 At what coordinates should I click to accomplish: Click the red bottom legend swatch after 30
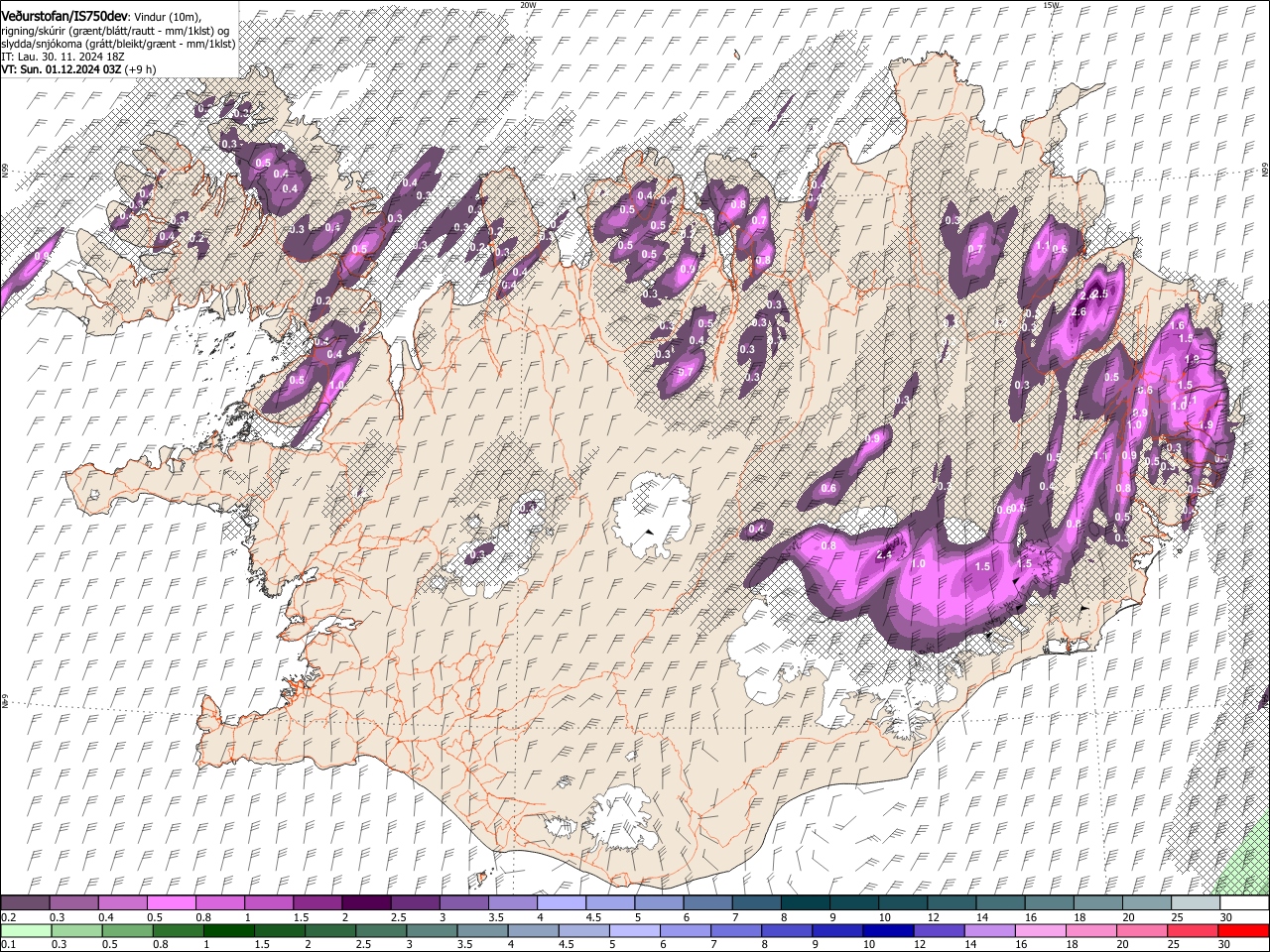coord(1243,931)
